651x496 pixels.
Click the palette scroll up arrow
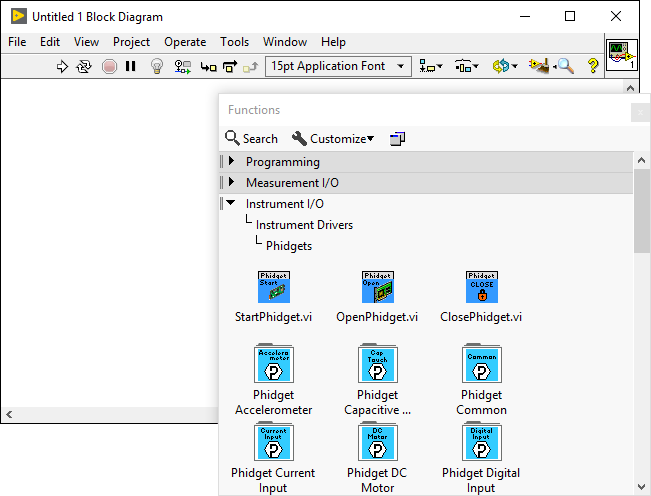[x=642, y=160]
